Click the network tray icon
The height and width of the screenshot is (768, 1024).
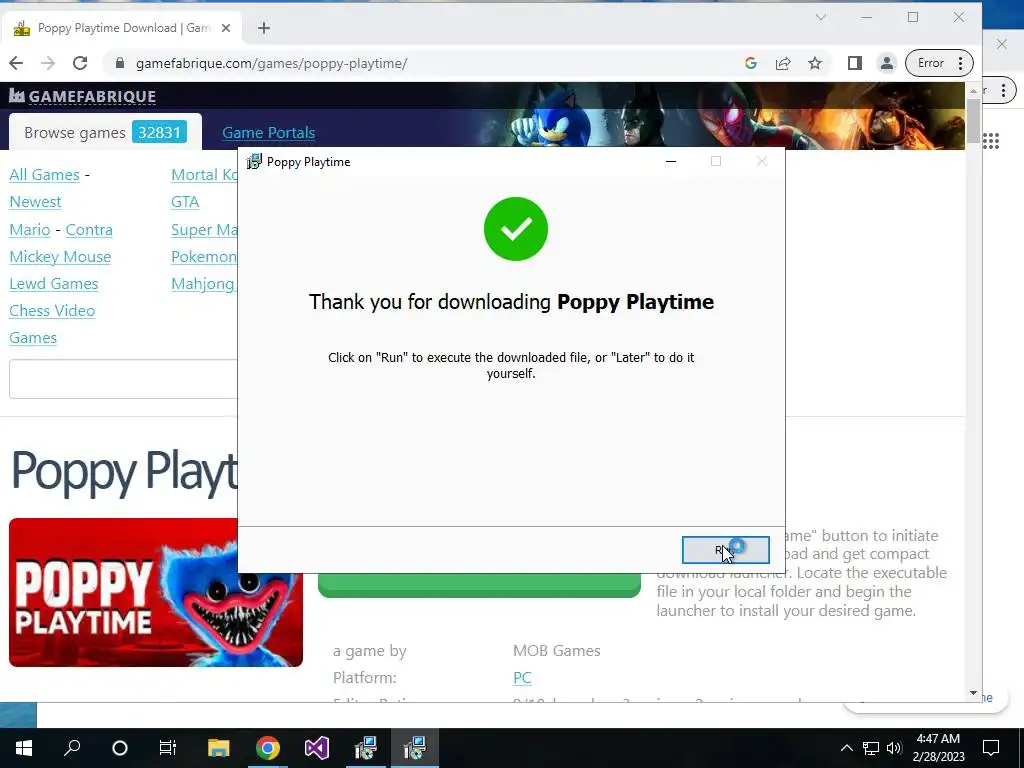coord(871,748)
